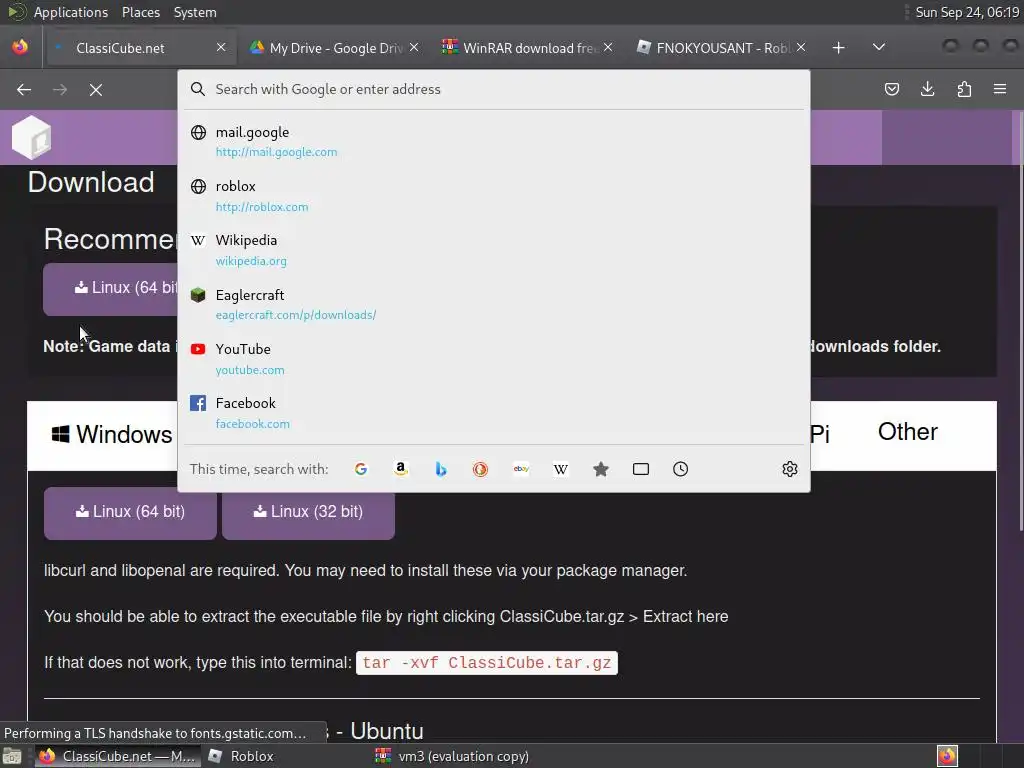Click lower Linux (64 bit) download button
Image resolution: width=1024 pixels, height=768 pixels.
[130, 513]
